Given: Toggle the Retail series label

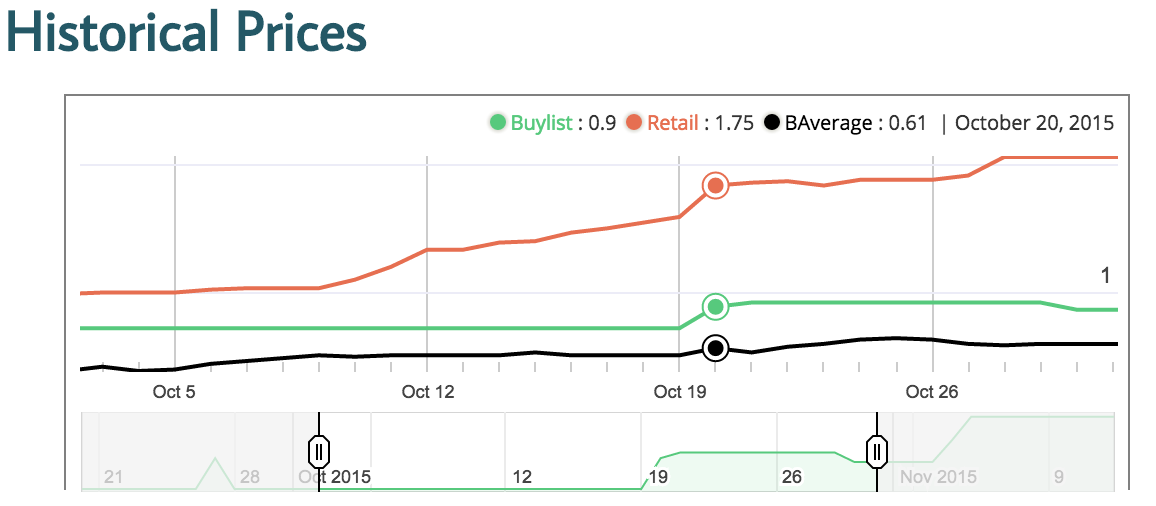Looking at the screenshot, I should pos(673,123).
